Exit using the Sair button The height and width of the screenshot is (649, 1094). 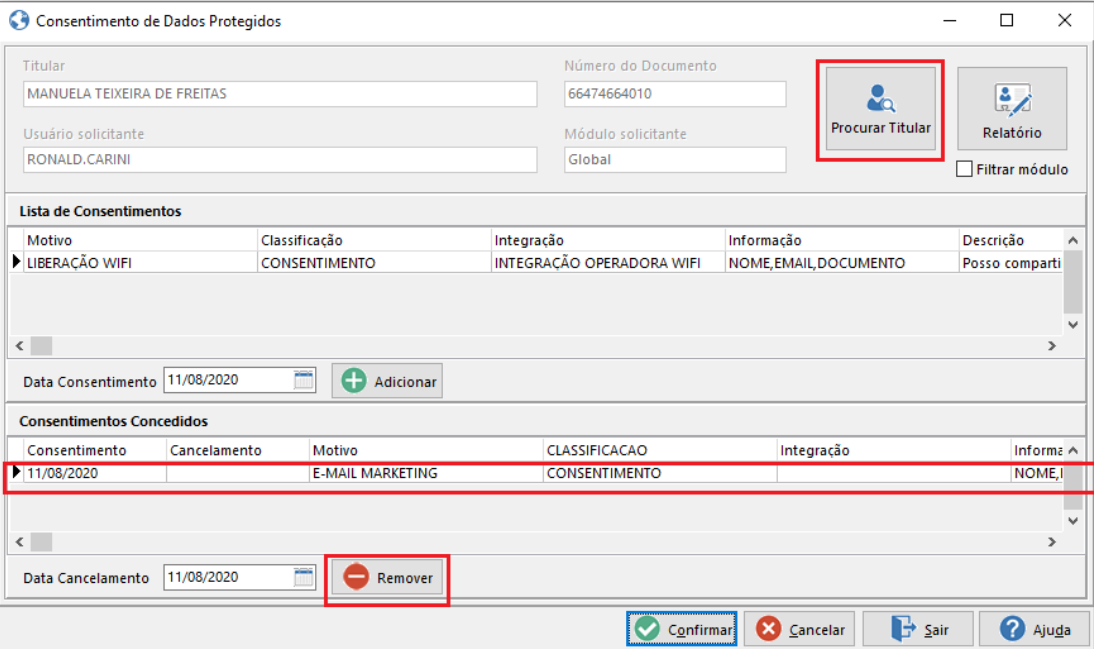(918, 629)
